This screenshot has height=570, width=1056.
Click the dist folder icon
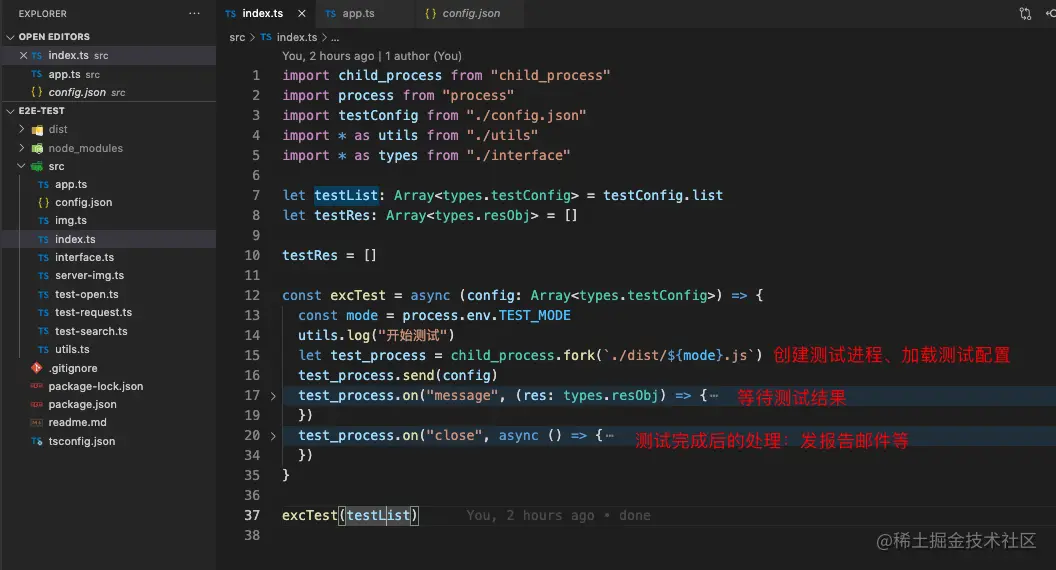tap(37, 129)
